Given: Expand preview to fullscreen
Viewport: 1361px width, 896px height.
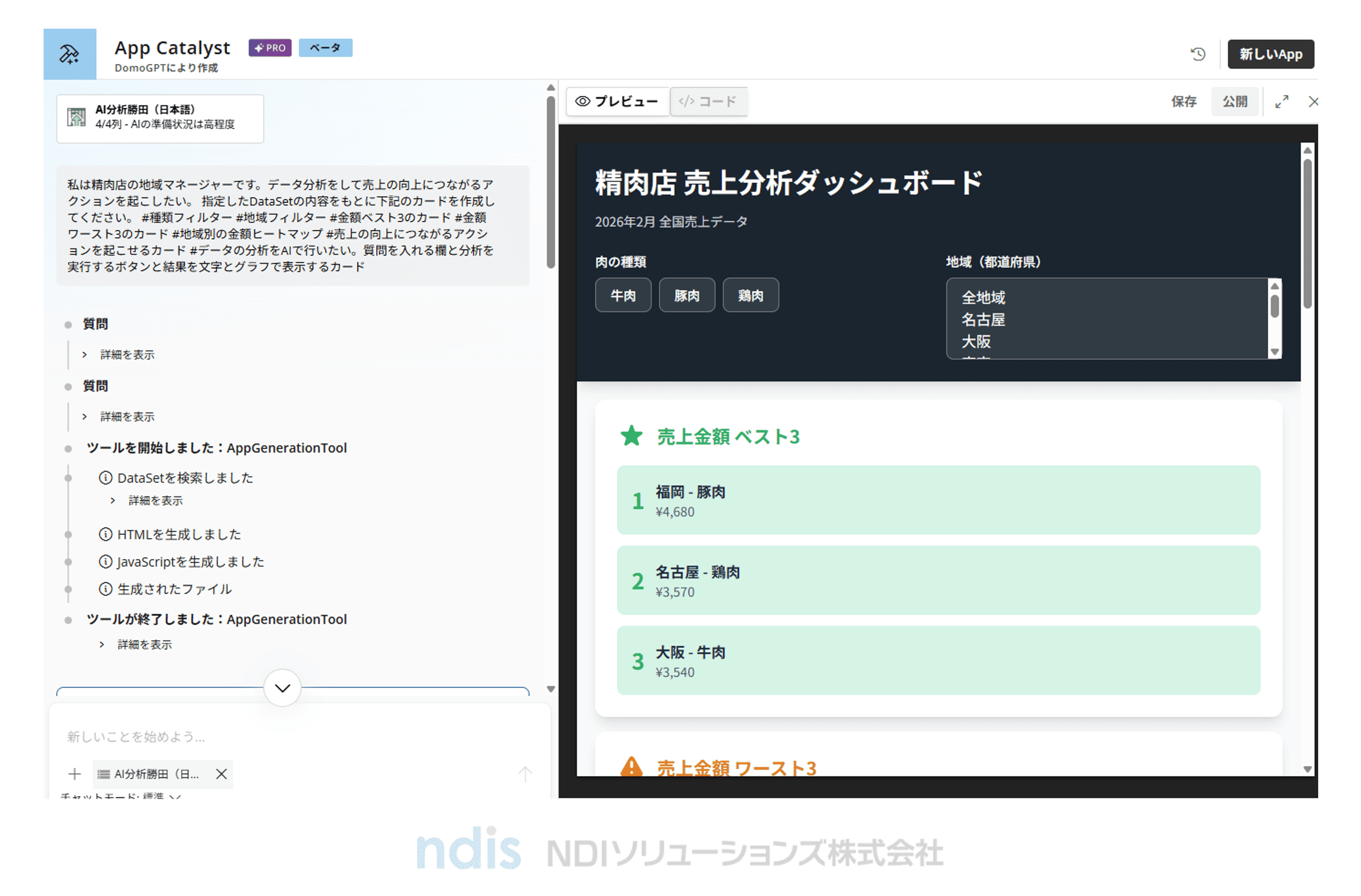Looking at the screenshot, I should pyautogui.click(x=1282, y=102).
